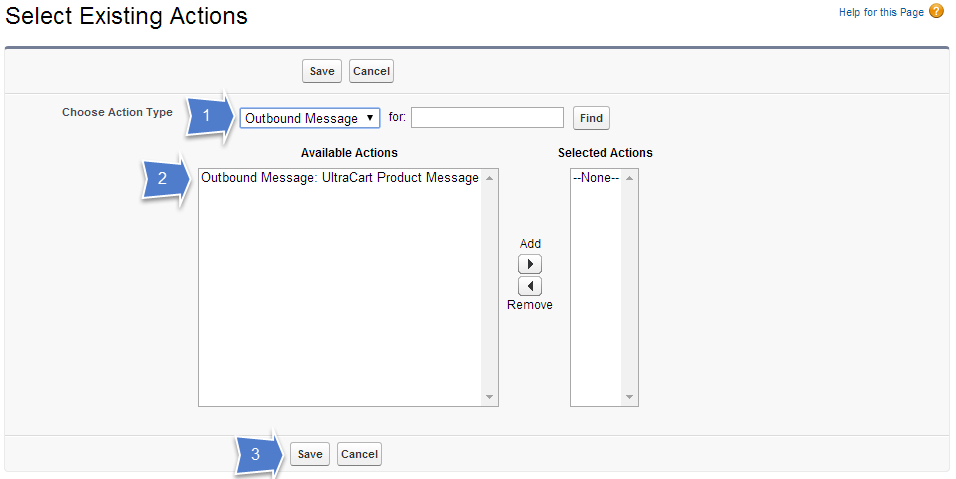Focus the 'for' search text field
This screenshot has width=956, height=479.
(x=487, y=118)
